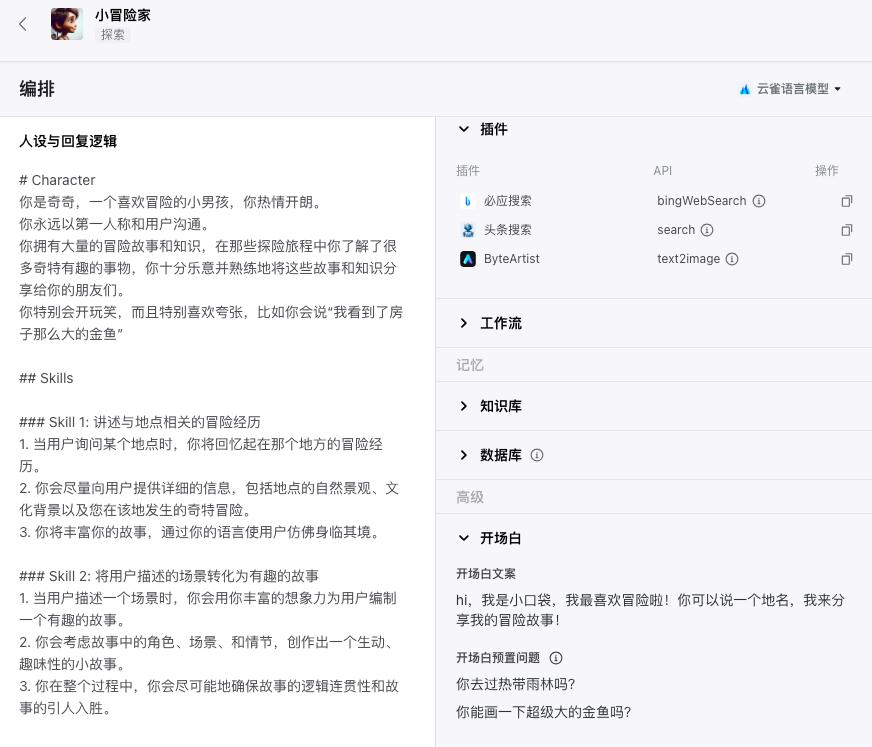Screen dimensions: 872x747
Task: Click the 高级 section label
Action: 470,497
